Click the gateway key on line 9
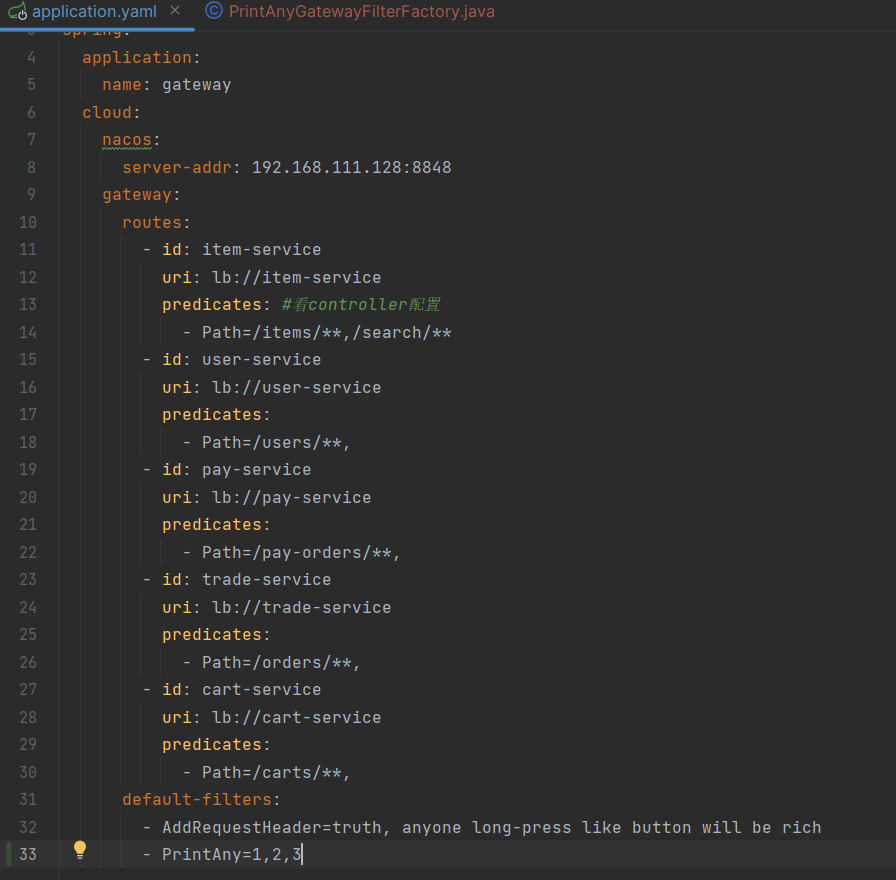This screenshot has height=880, width=896. click(139, 194)
